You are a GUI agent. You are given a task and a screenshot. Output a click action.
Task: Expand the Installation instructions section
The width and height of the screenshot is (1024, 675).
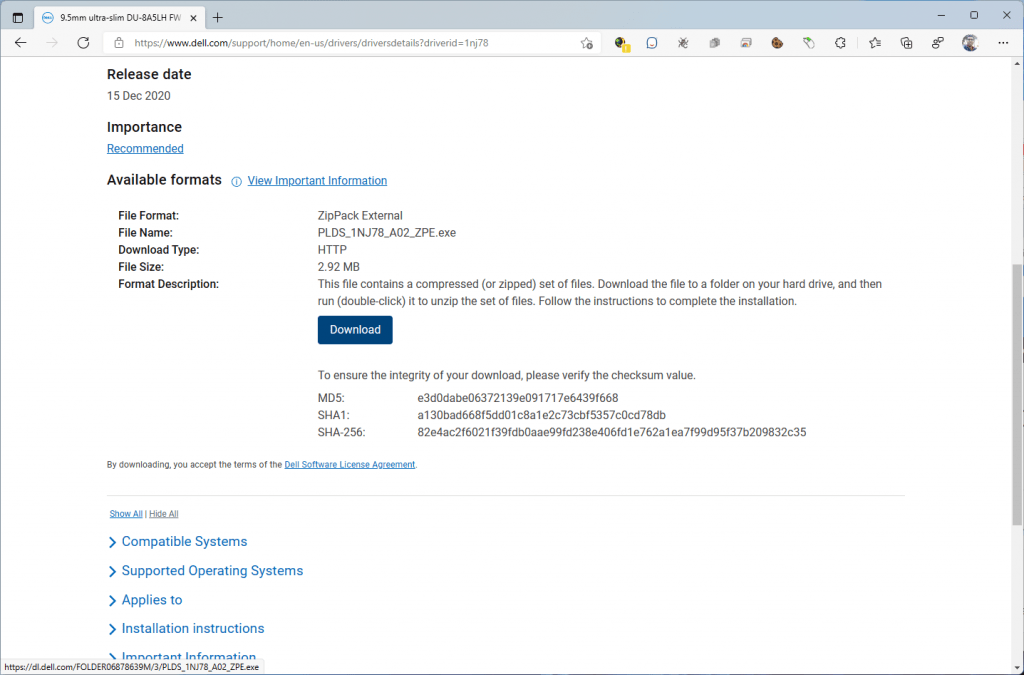pyautogui.click(x=193, y=628)
